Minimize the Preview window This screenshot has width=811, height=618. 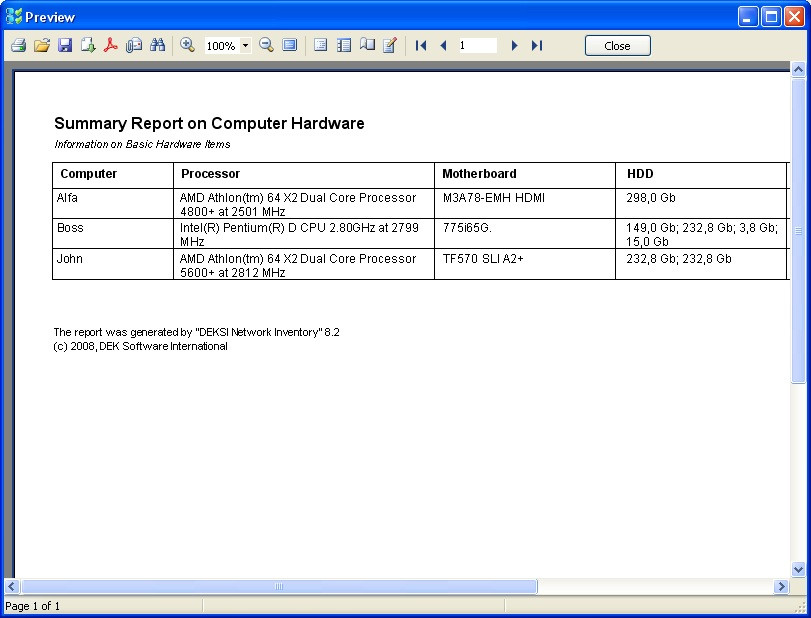coord(747,17)
